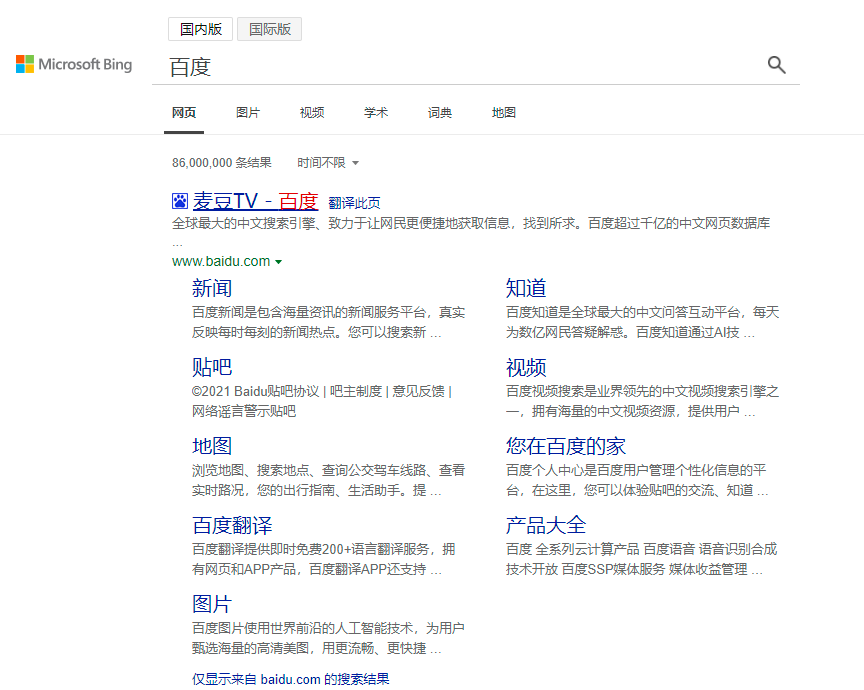
Task: Click the magnifying glass search icon
Action: point(776,65)
